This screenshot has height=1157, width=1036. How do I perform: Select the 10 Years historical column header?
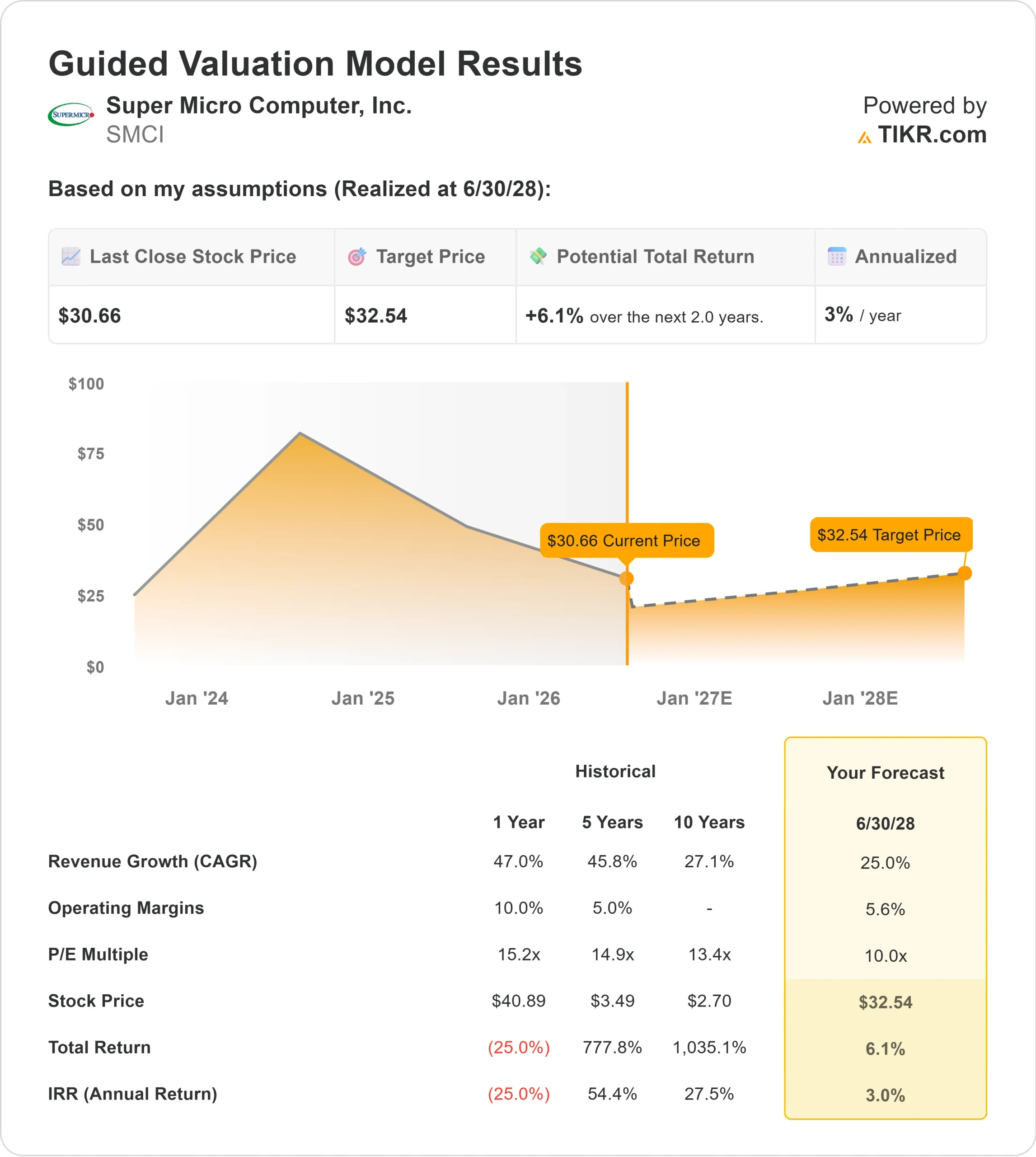click(709, 822)
